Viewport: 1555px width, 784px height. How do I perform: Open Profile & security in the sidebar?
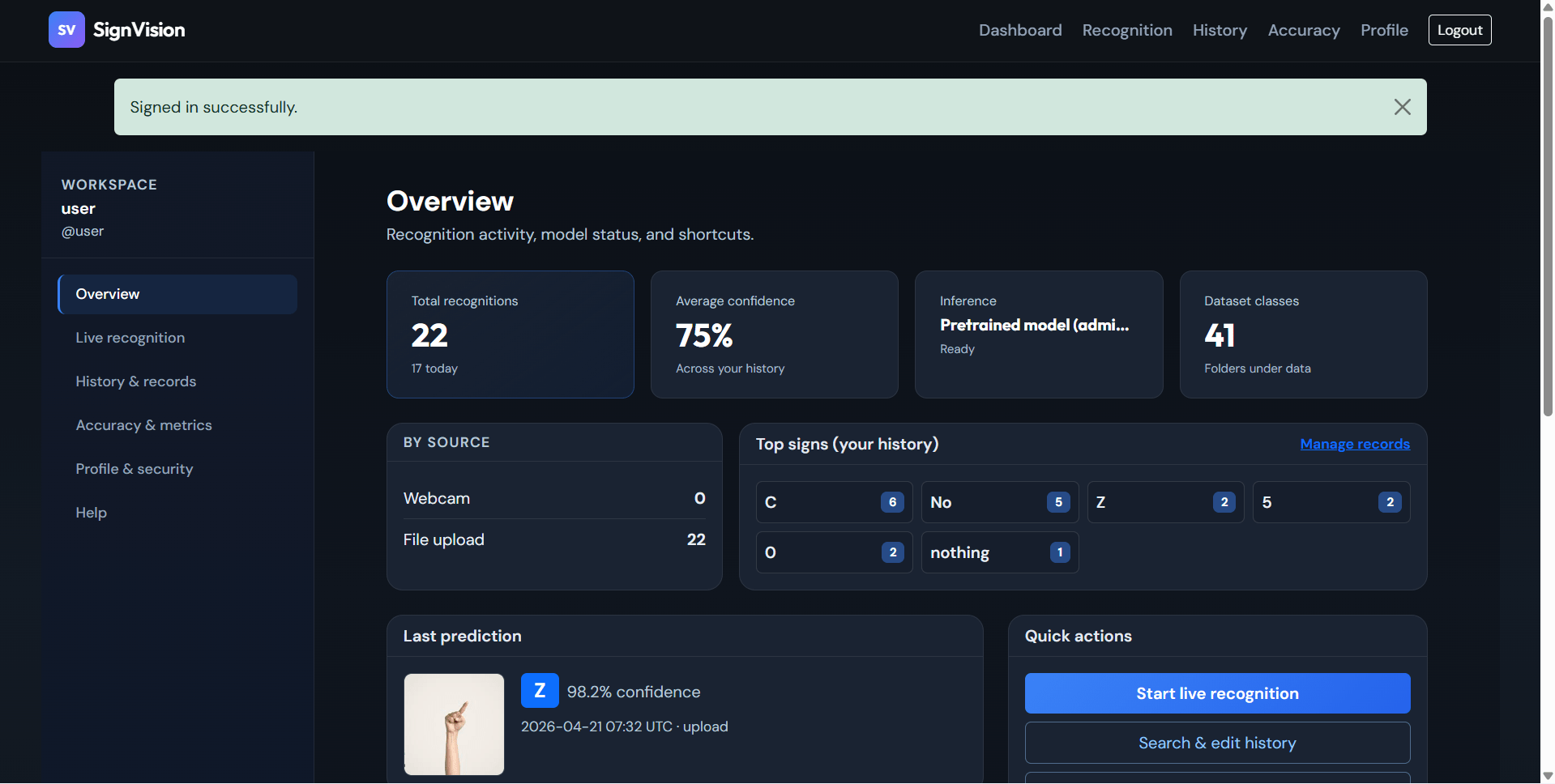tap(177, 469)
